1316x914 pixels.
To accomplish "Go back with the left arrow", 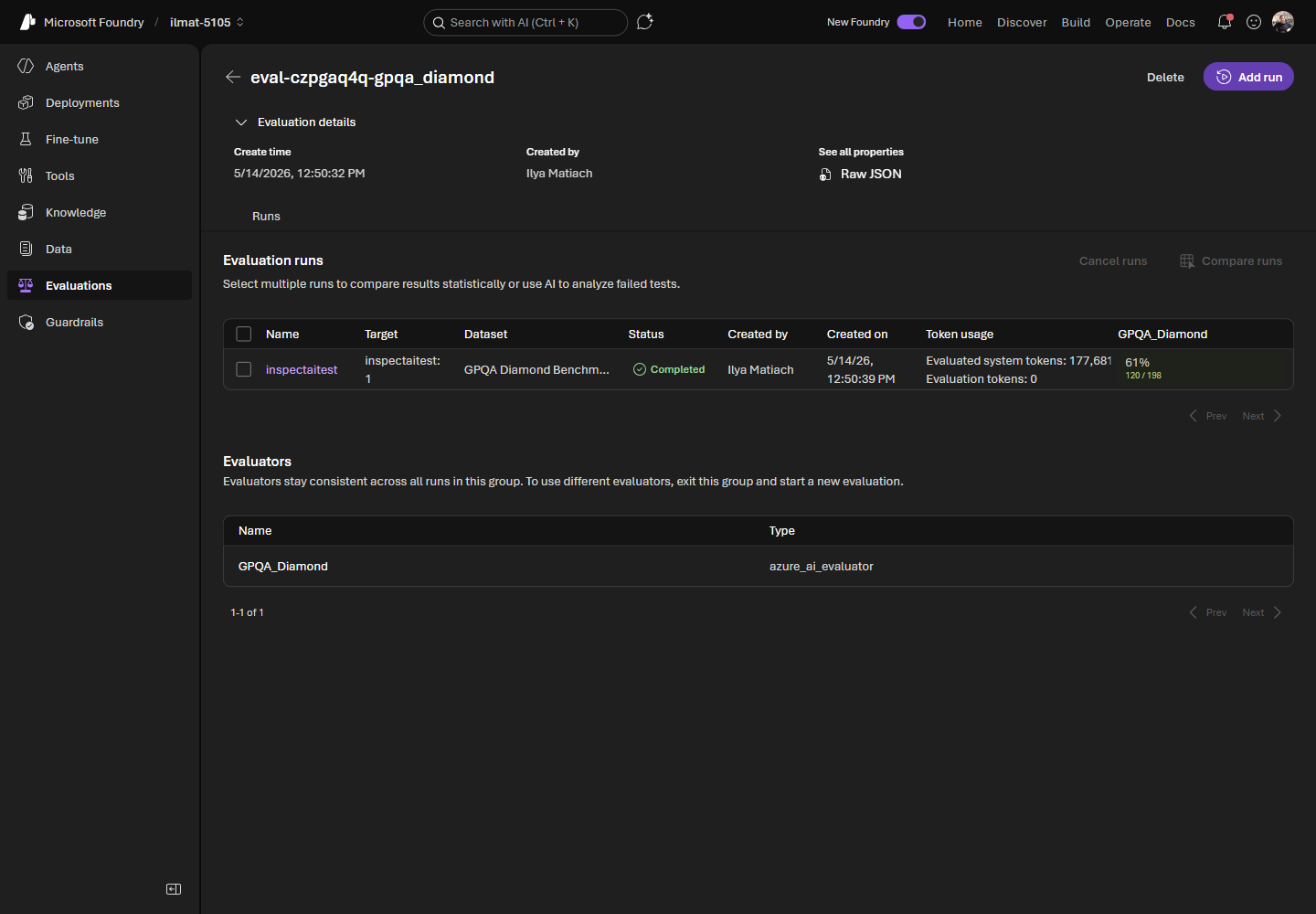I will coord(233,77).
